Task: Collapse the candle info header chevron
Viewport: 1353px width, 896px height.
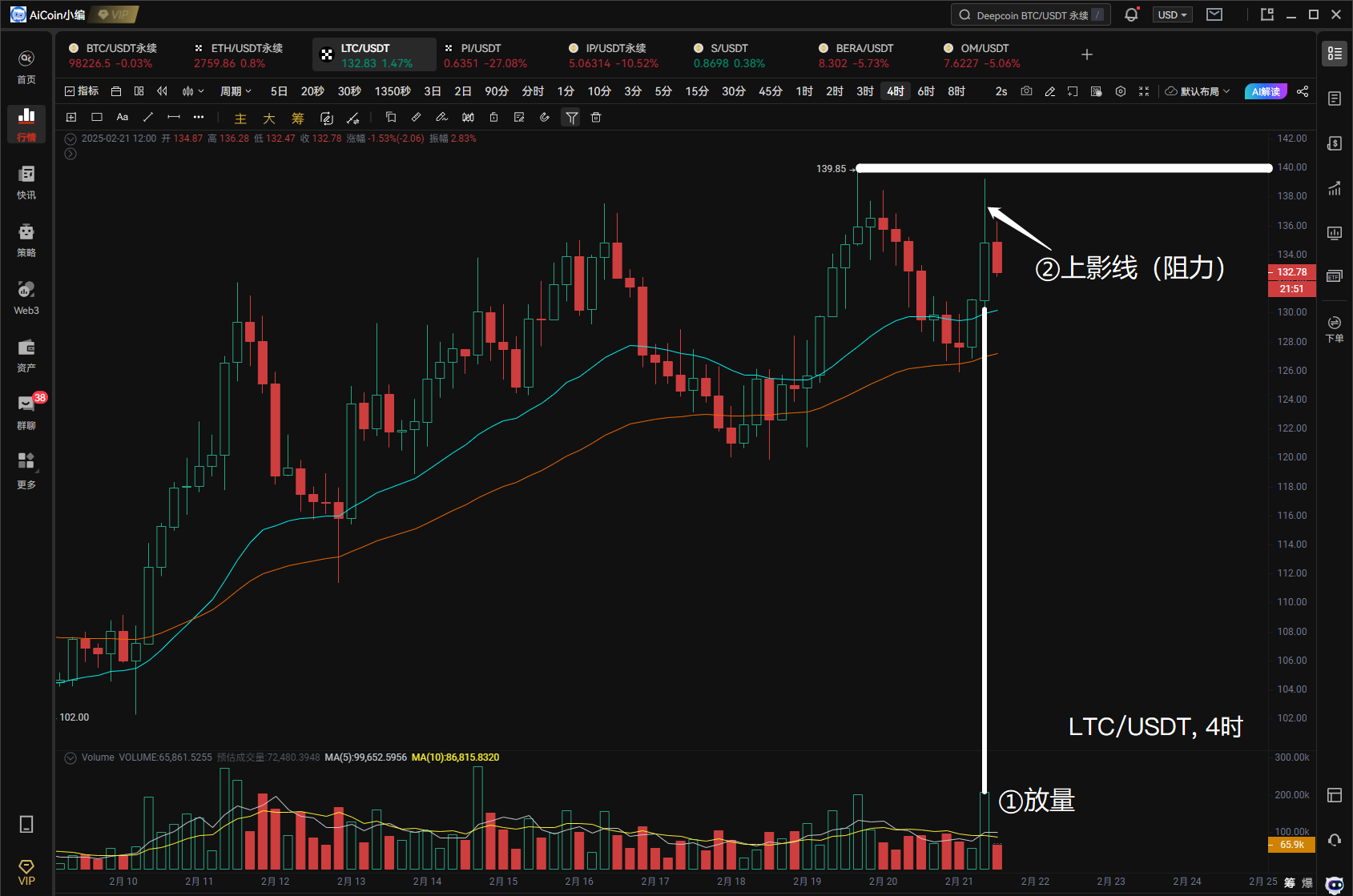Action: pos(70,139)
